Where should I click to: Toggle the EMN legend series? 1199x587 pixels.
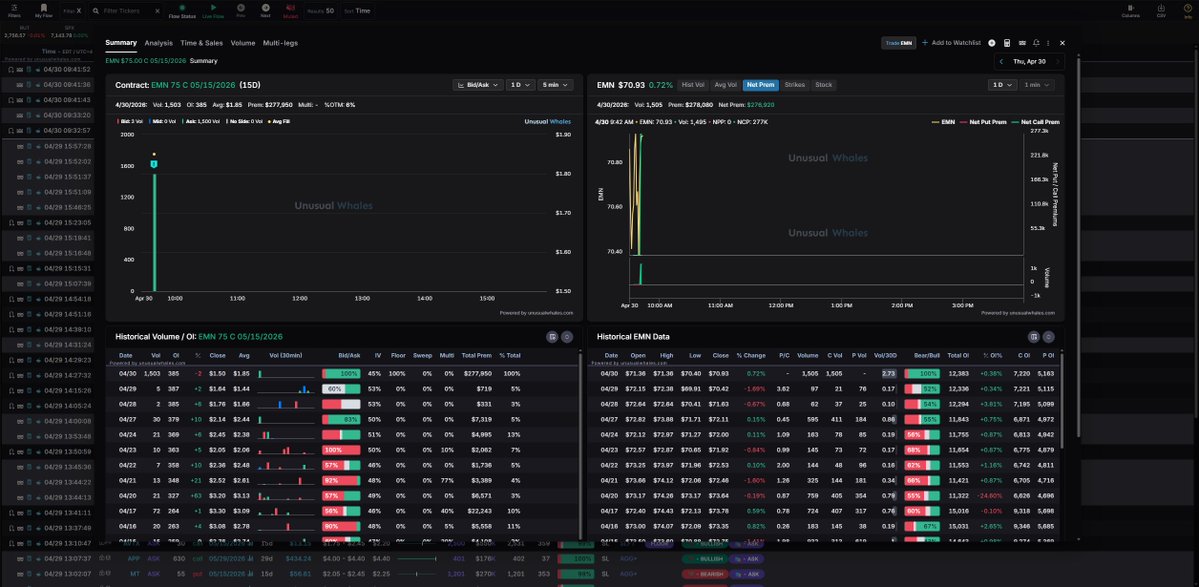coord(944,122)
